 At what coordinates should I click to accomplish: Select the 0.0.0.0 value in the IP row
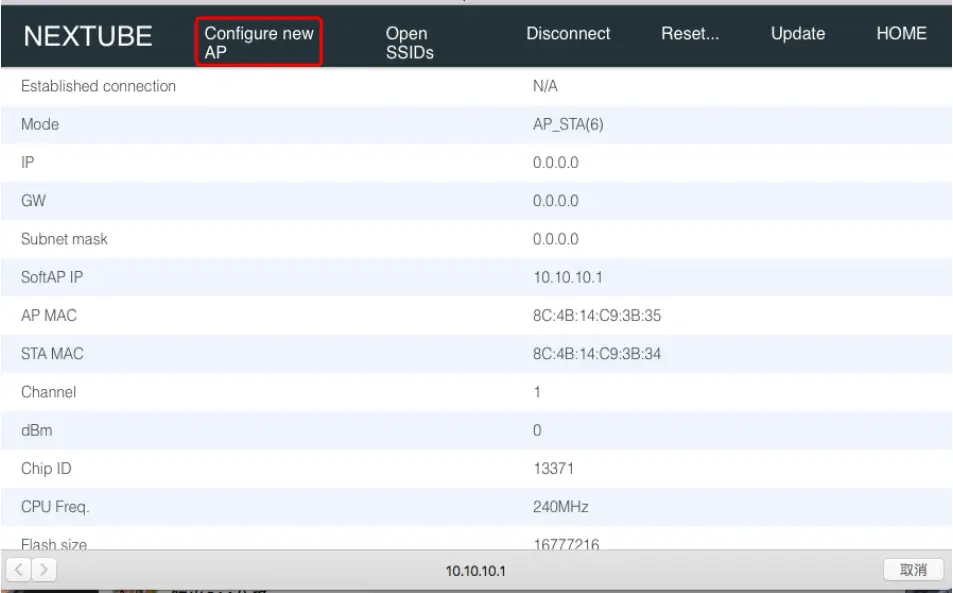(556, 163)
